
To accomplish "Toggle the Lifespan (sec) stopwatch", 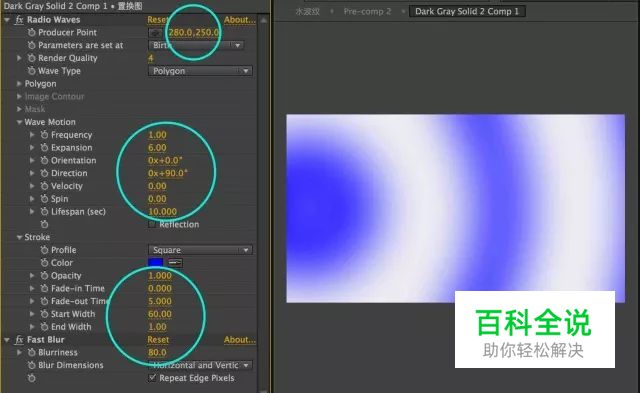I will [x=44, y=211].
